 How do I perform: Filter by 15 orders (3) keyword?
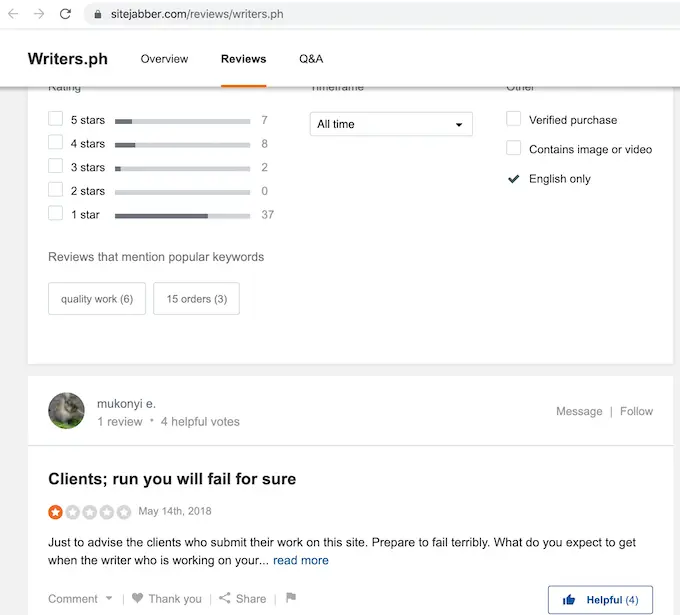[x=196, y=299]
